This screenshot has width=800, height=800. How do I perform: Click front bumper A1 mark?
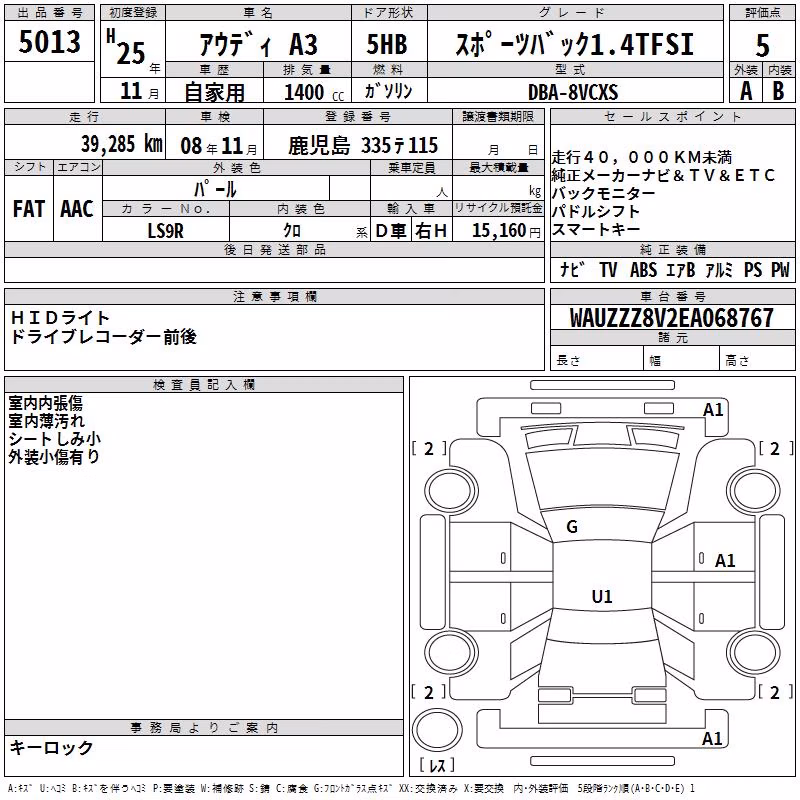coord(713,409)
